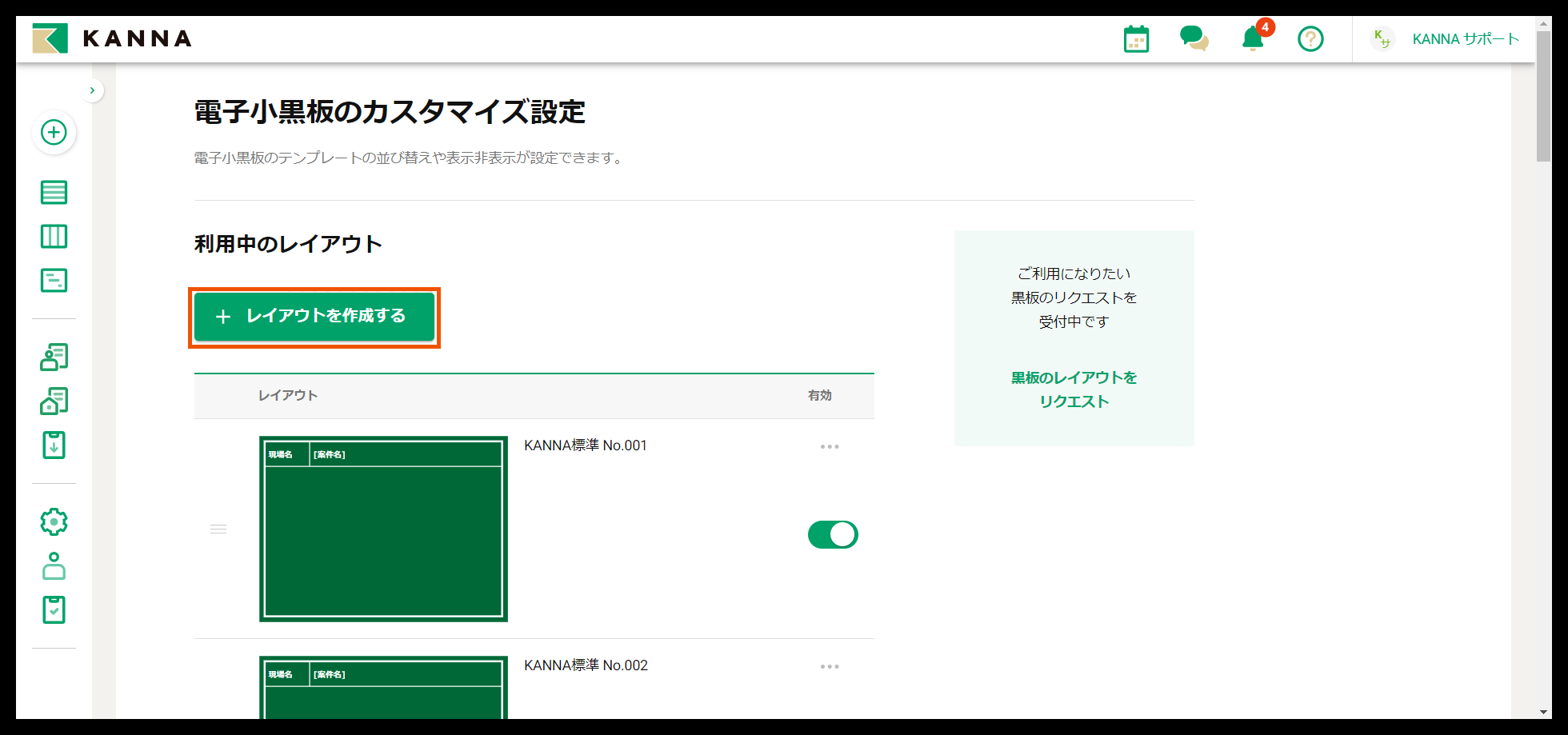
Task: Open the clipboard download sidebar icon
Action: pyautogui.click(x=54, y=445)
